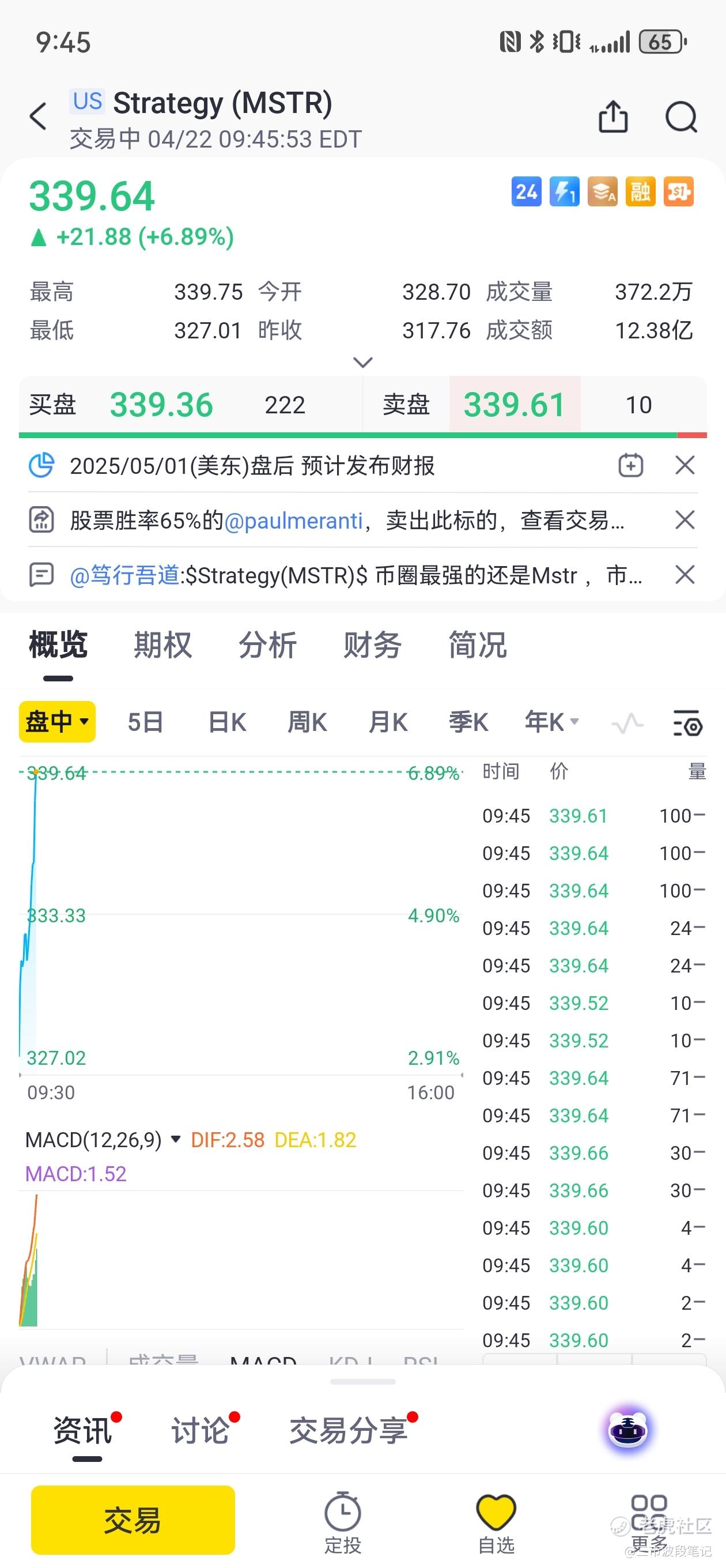Switch to 期权 options tab
The image size is (726, 1568).
[163, 644]
